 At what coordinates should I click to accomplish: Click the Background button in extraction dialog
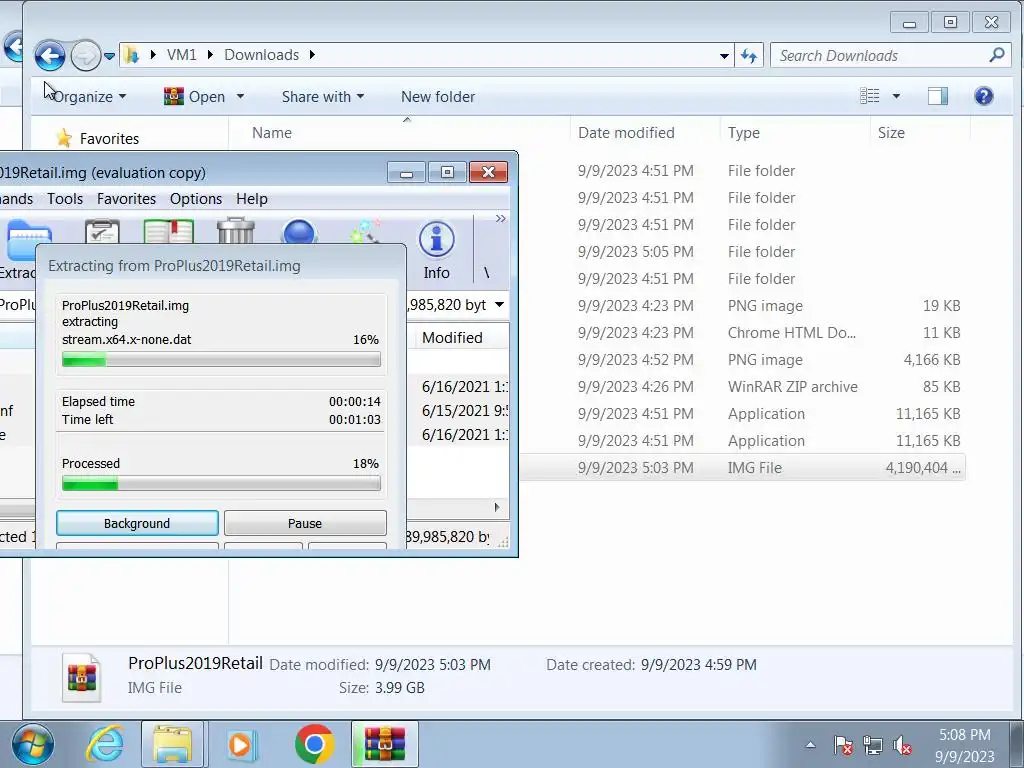[137, 523]
